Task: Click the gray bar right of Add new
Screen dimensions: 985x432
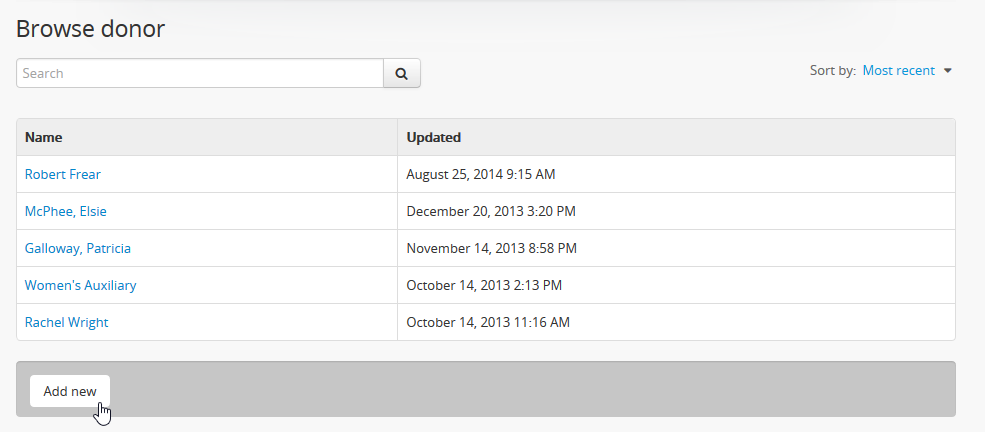Action: (530, 389)
